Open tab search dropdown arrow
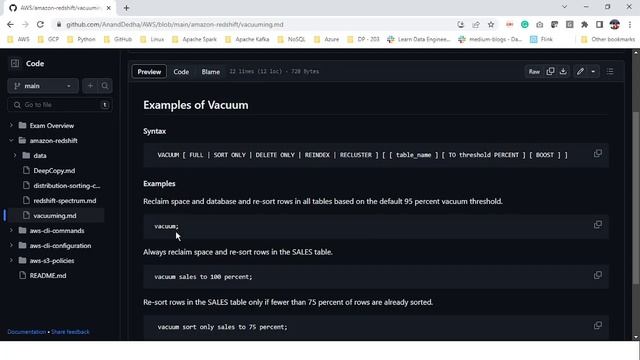The width and height of the screenshot is (640, 360). [x=564, y=7]
